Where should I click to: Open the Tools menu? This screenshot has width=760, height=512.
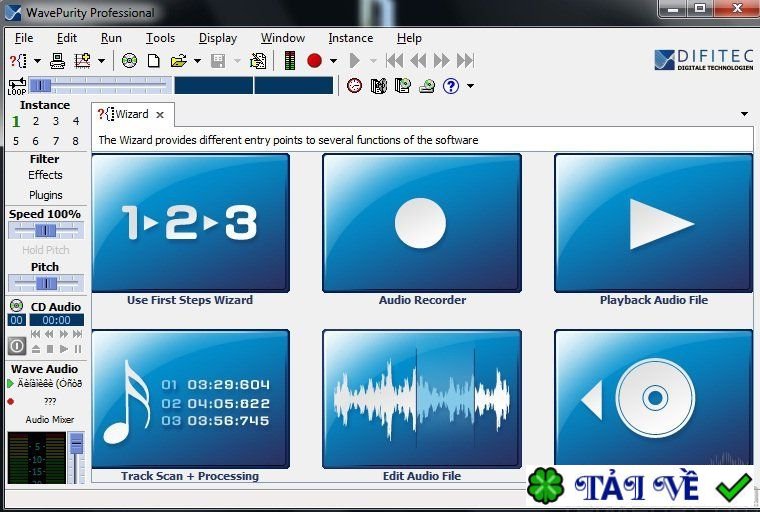click(160, 38)
